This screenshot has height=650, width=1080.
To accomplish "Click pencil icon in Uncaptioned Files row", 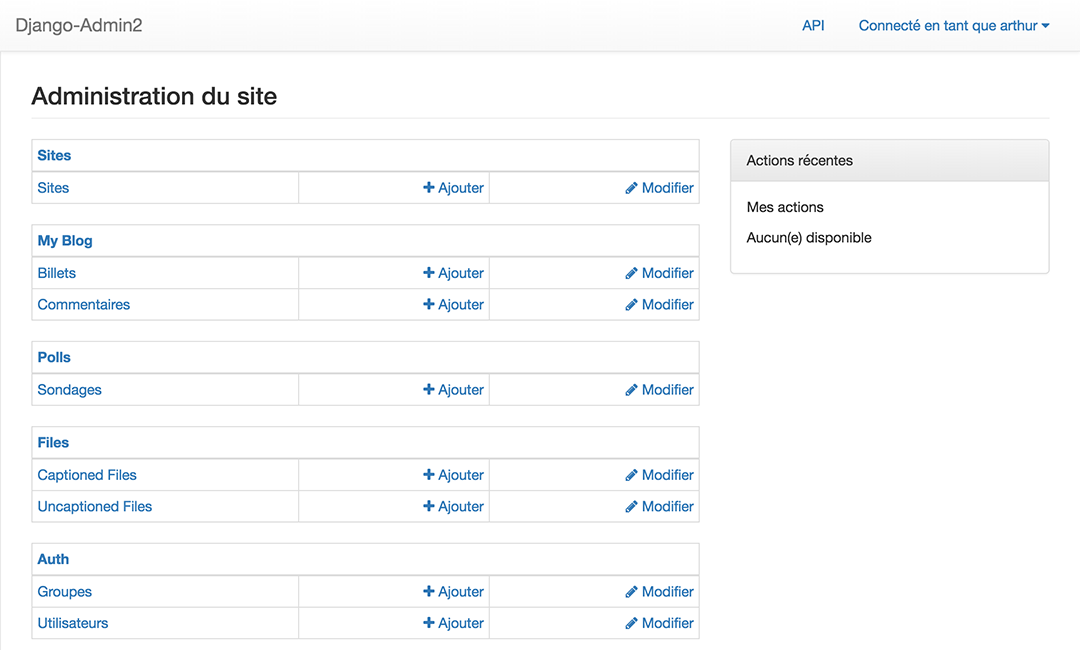I will pos(632,507).
